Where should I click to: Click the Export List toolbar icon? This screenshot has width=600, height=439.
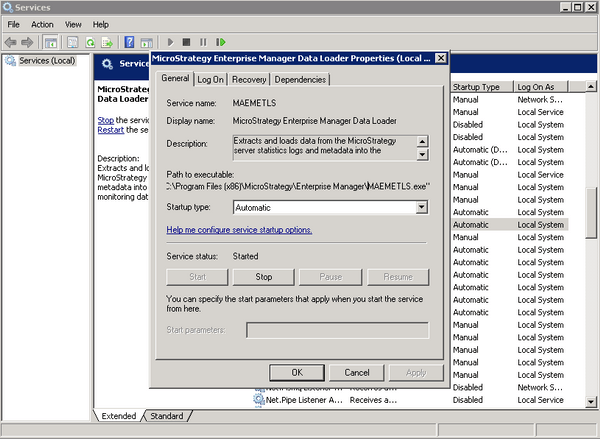coord(107,42)
